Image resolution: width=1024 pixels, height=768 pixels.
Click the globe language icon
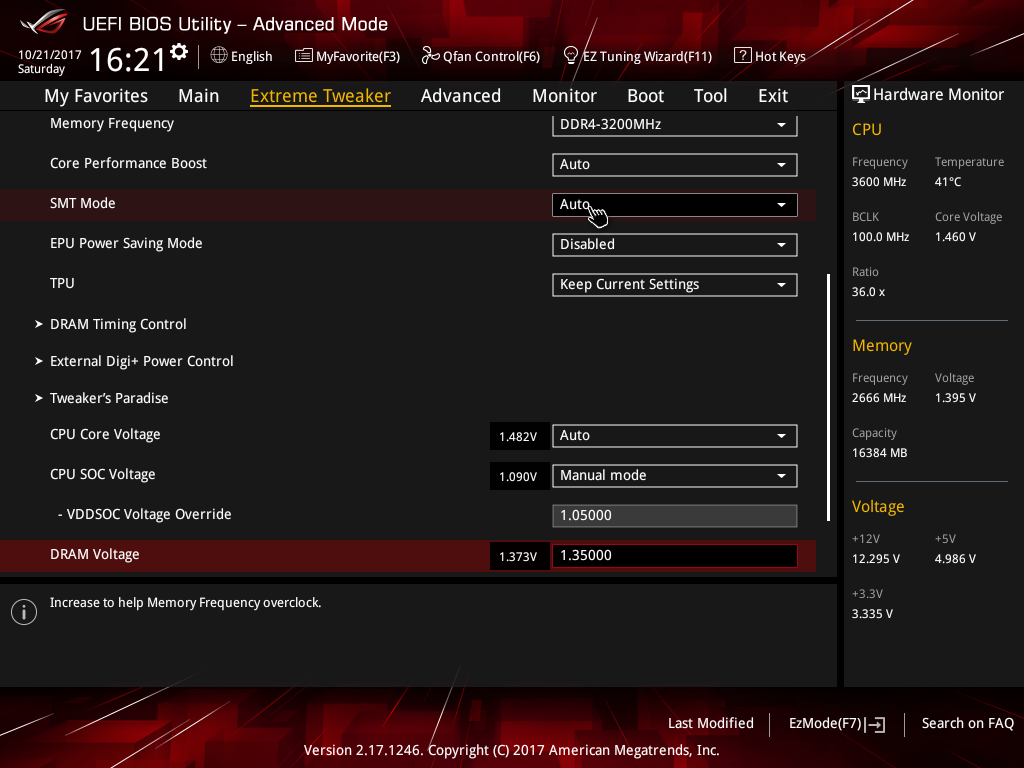pyautogui.click(x=219, y=56)
